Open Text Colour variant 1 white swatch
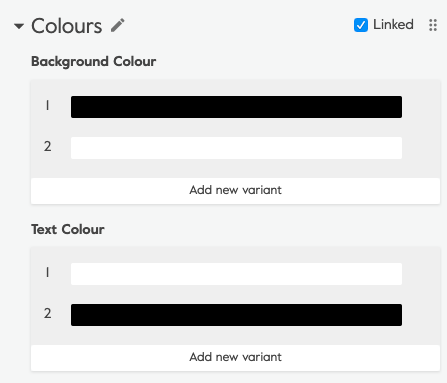The width and height of the screenshot is (447, 383). point(236,274)
